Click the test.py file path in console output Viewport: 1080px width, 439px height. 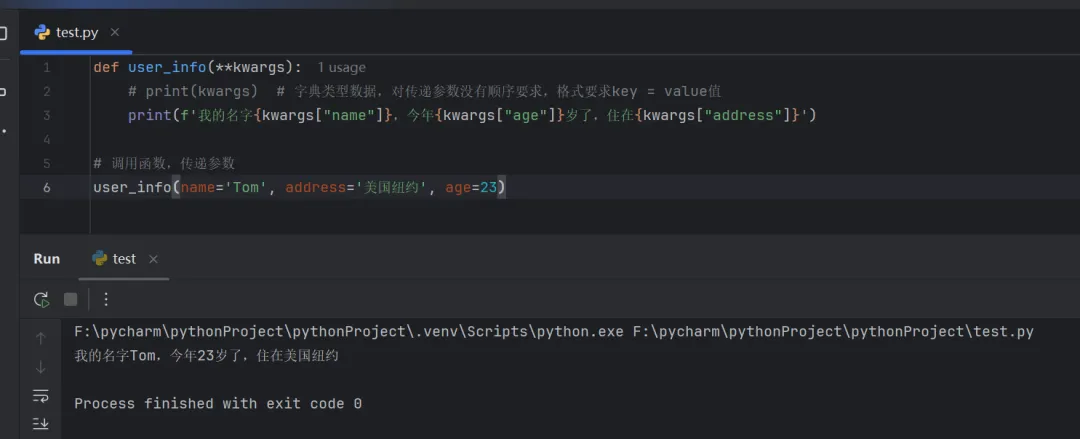tap(833, 332)
